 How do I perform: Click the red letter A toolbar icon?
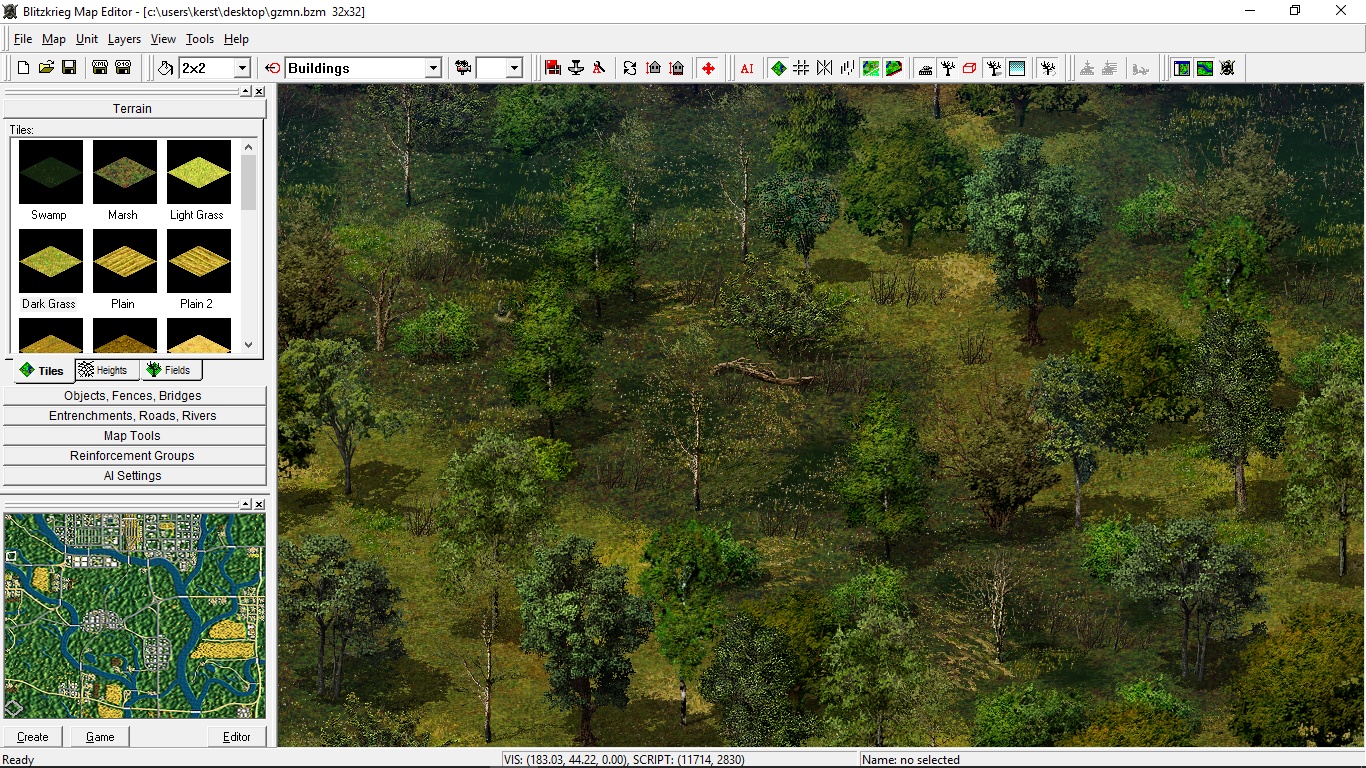[x=599, y=68]
